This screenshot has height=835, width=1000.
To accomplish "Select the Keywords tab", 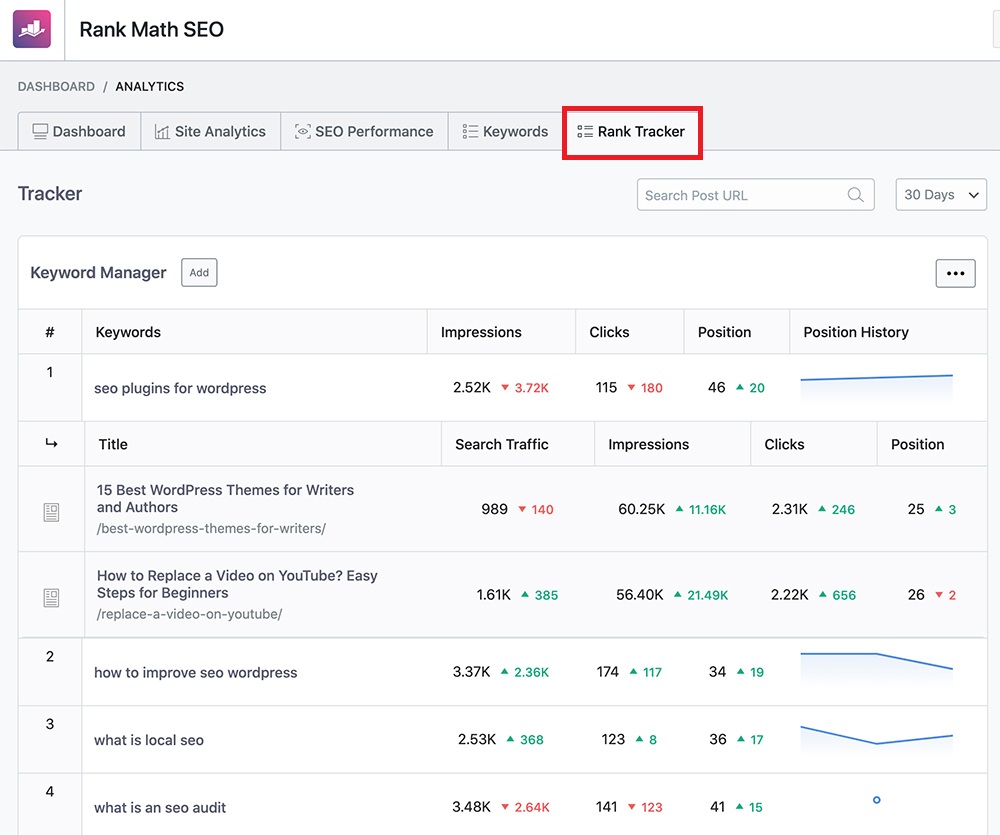I will (505, 131).
